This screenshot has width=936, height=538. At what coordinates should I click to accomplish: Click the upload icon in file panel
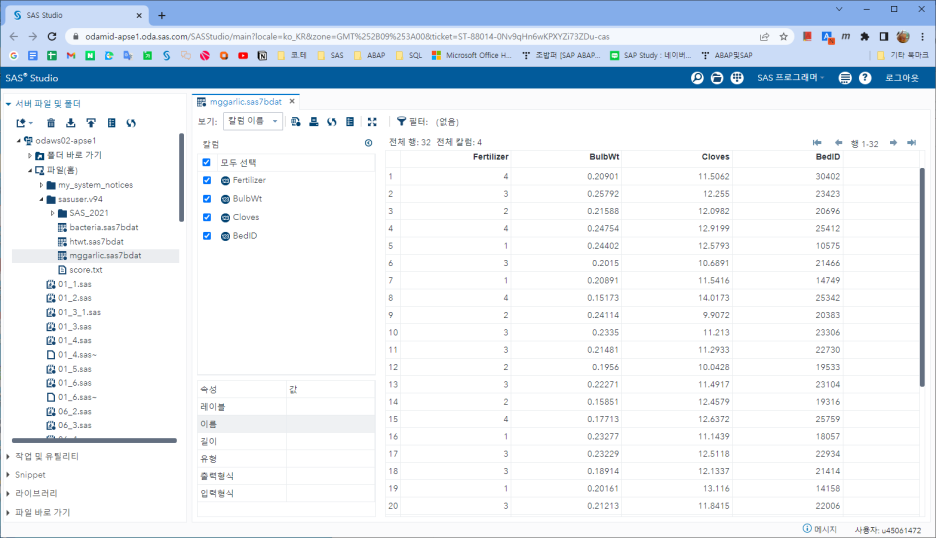91,123
